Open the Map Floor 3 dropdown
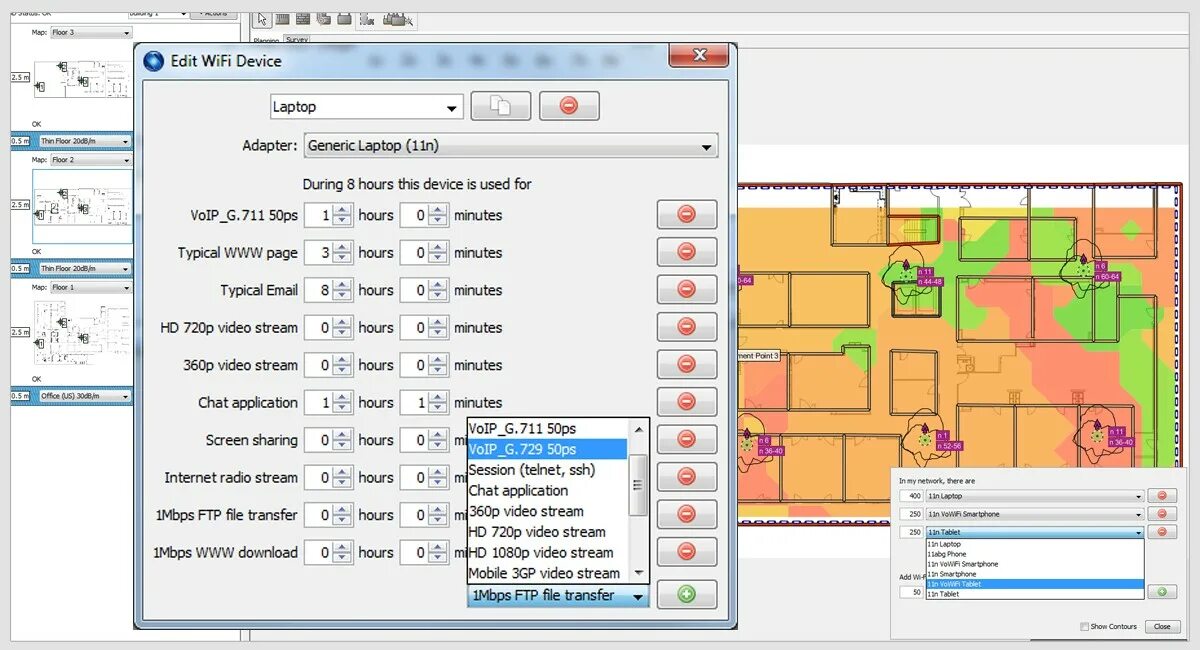This screenshot has width=1200, height=650. click(91, 33)
